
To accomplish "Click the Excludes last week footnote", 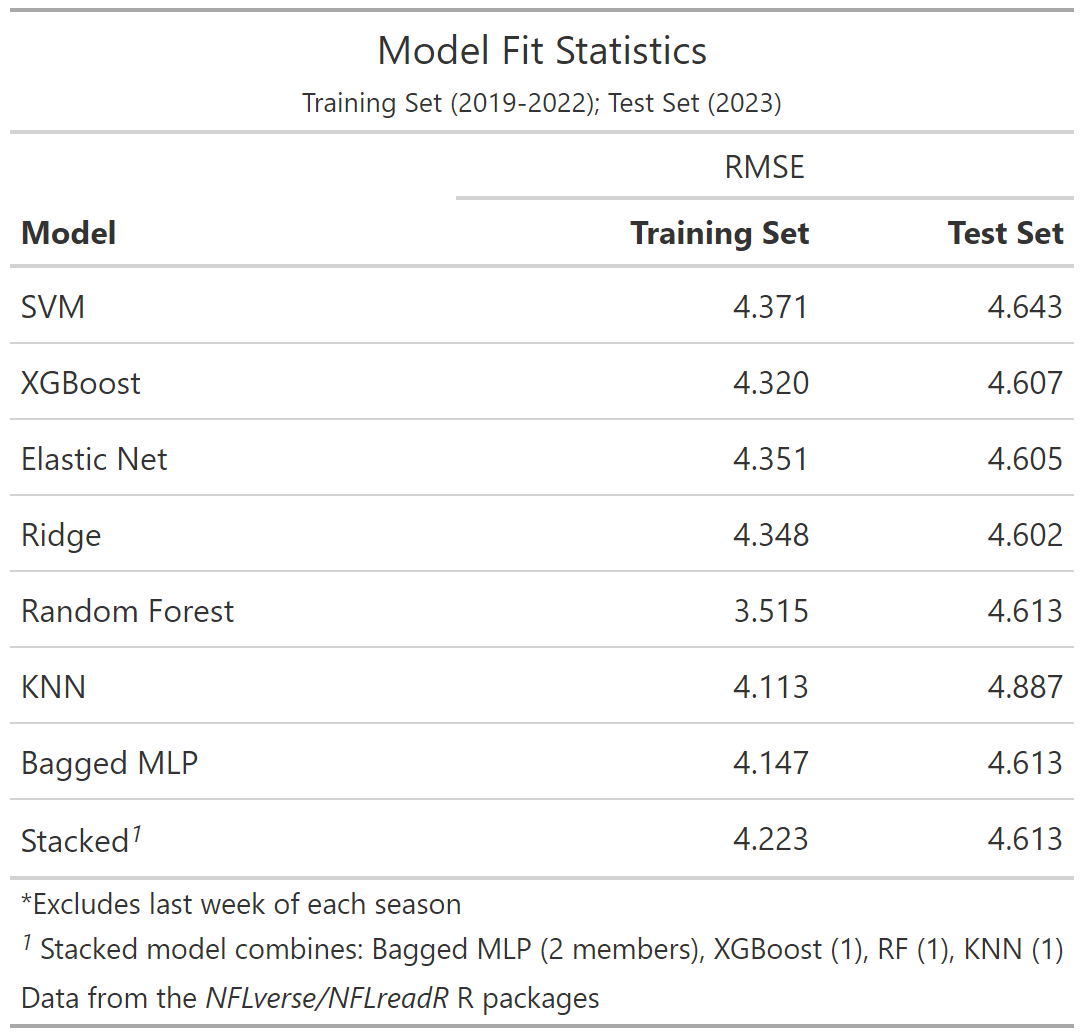I will click(241, 905).
